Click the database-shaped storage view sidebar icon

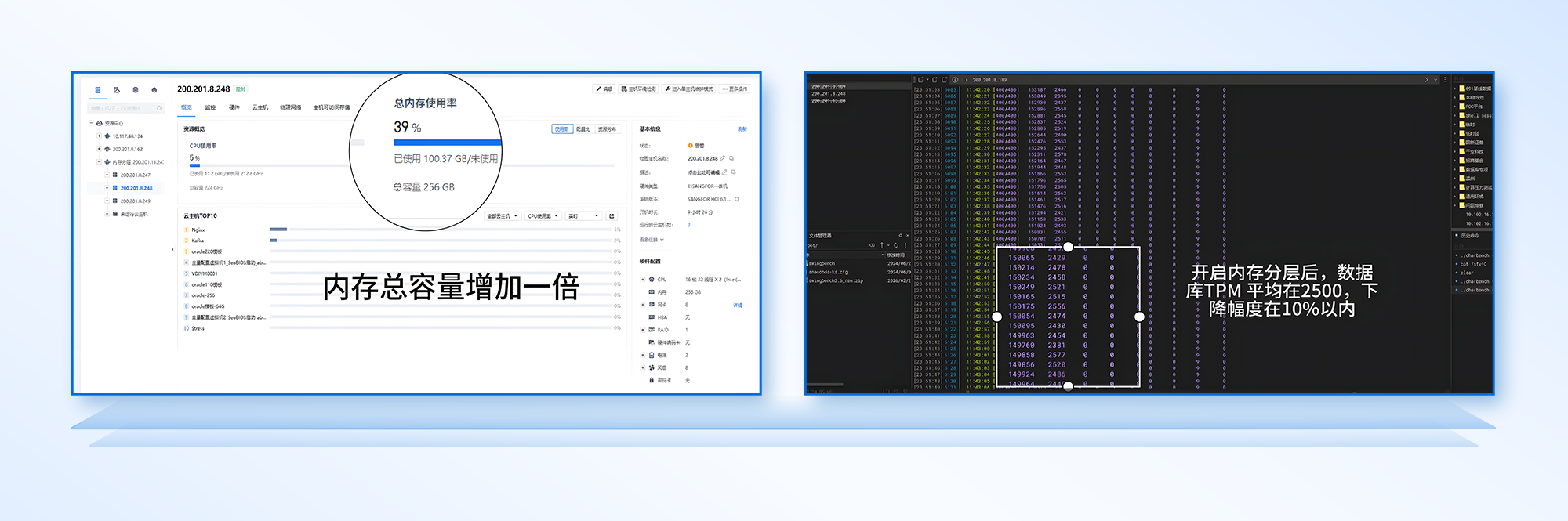coord(136,90)
